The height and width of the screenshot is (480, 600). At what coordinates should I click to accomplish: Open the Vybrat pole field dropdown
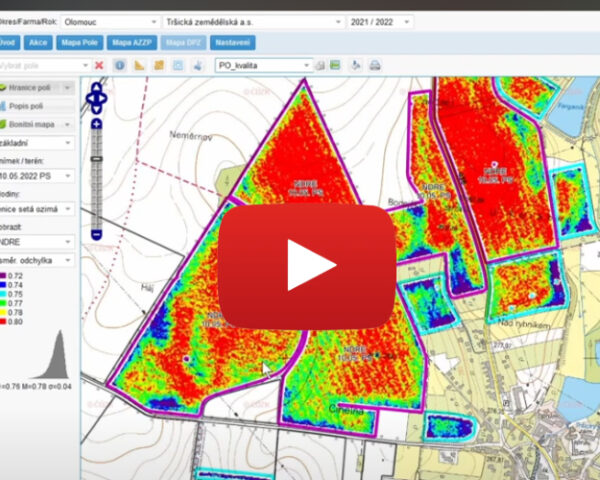[x=45, y=65]
